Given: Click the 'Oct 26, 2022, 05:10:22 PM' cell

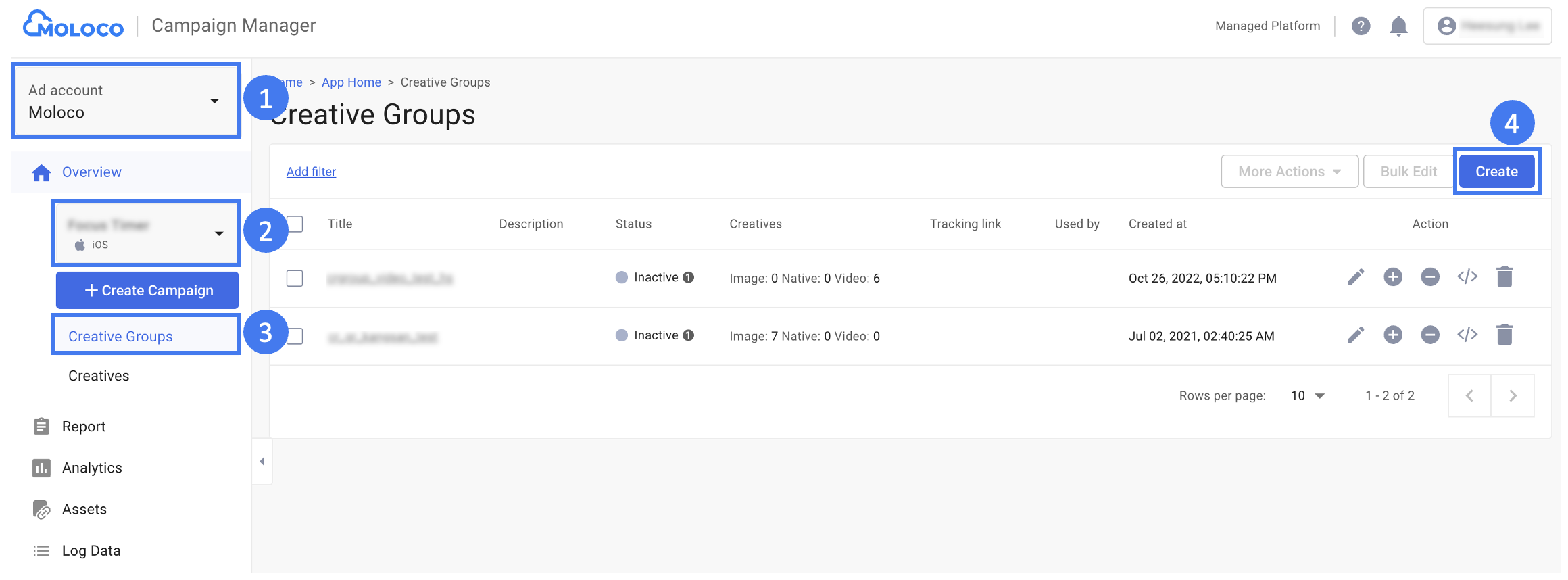Looking at the screenshot, I should coord(1202,279).
